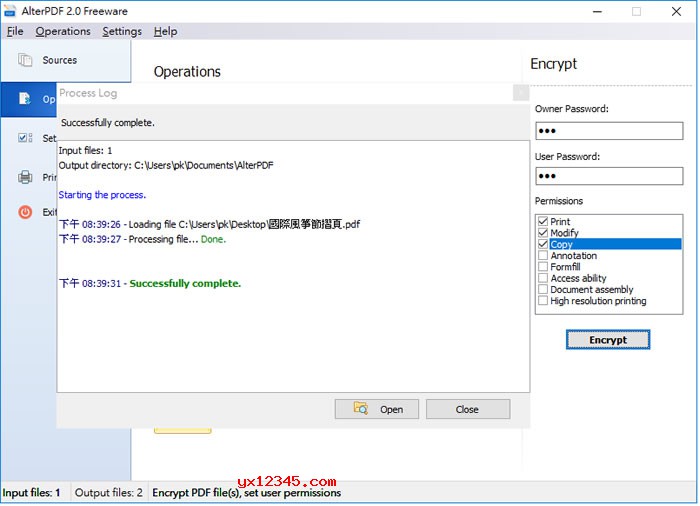Viewport: 700px width, 506px height.
Task: Click 'Output files: 2' in status bar
Action: (x=108, y=493)
